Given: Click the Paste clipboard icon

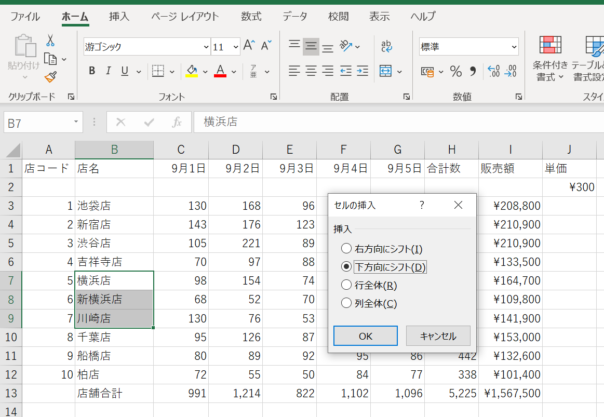Looking at the screenshot, I should click(25, 47).
